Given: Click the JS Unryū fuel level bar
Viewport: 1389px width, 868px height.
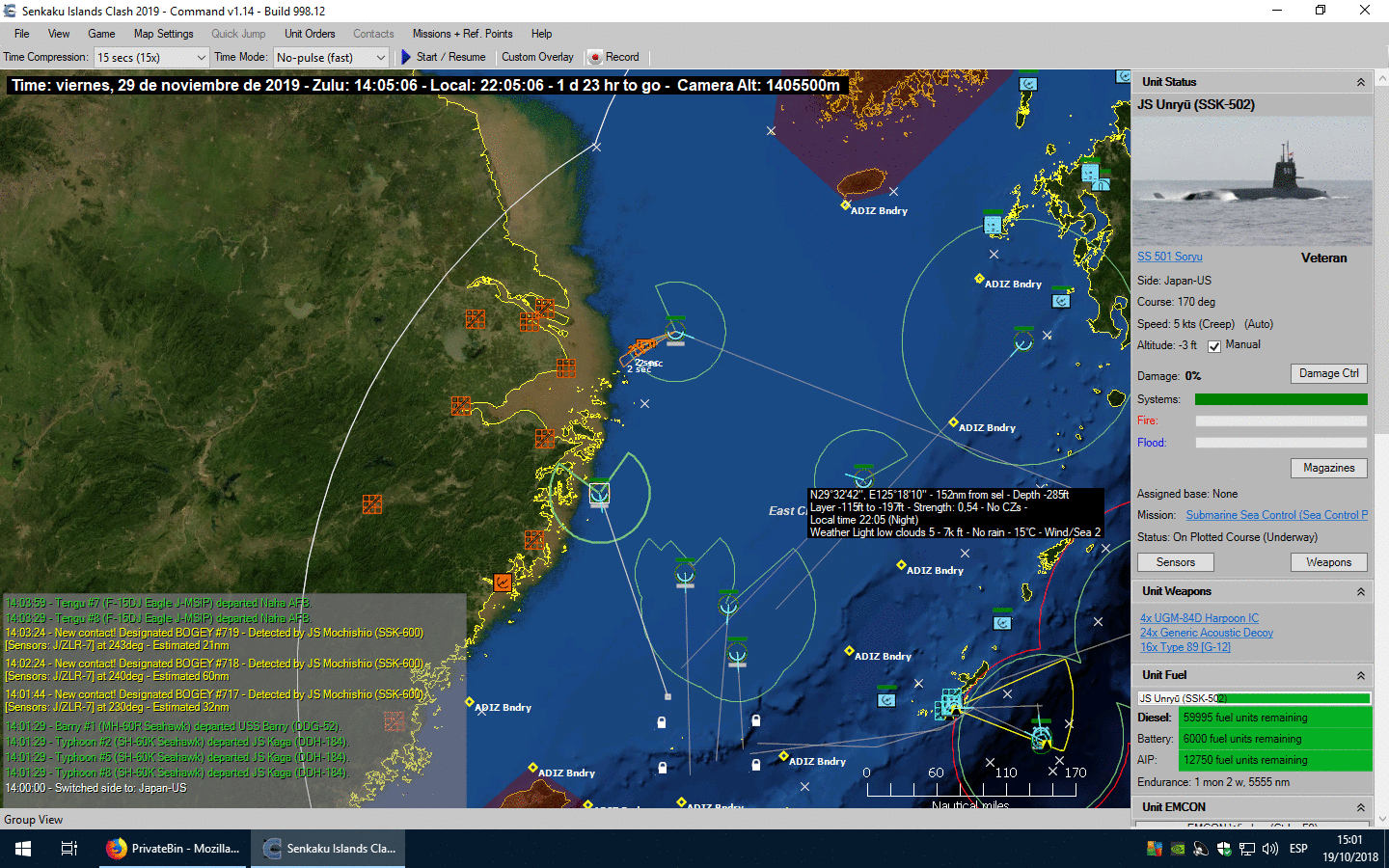Looking at the screenshot, I should (x=1254, y=698).
